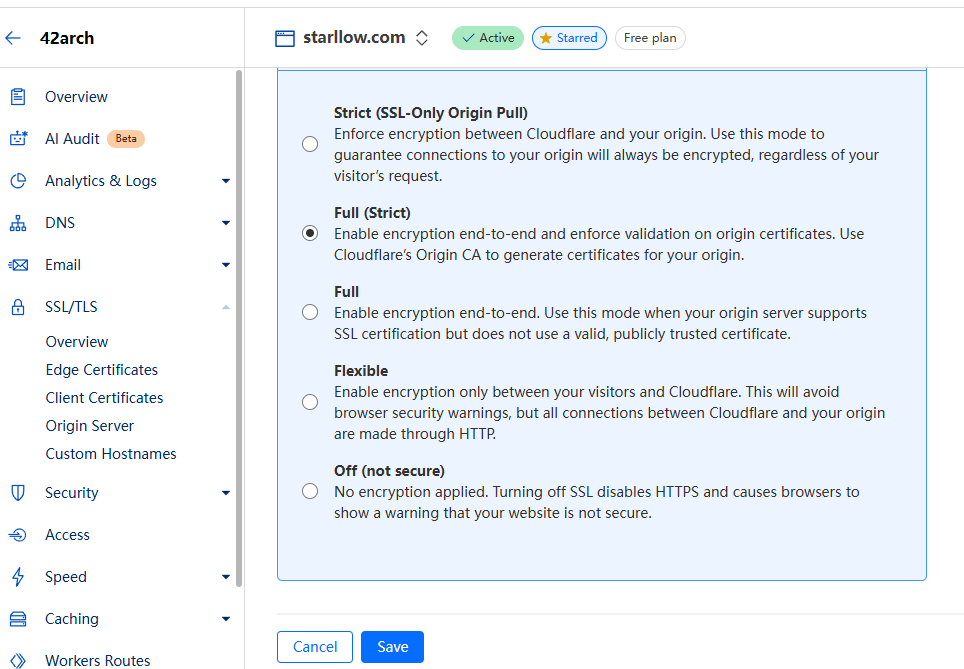Screen dimensions: 964x669
Task: Open Origin Server page
Action: coord(90,426)
